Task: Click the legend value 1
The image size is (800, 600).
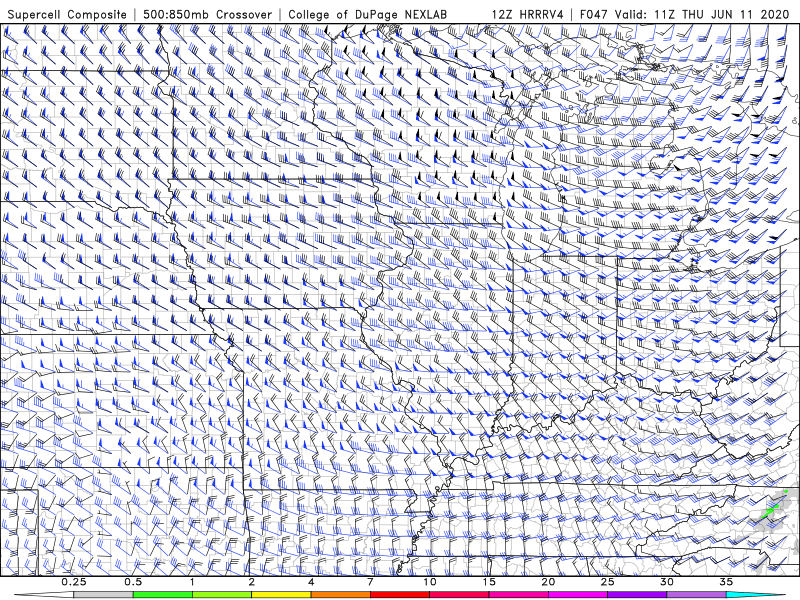Action: (192, 582)
